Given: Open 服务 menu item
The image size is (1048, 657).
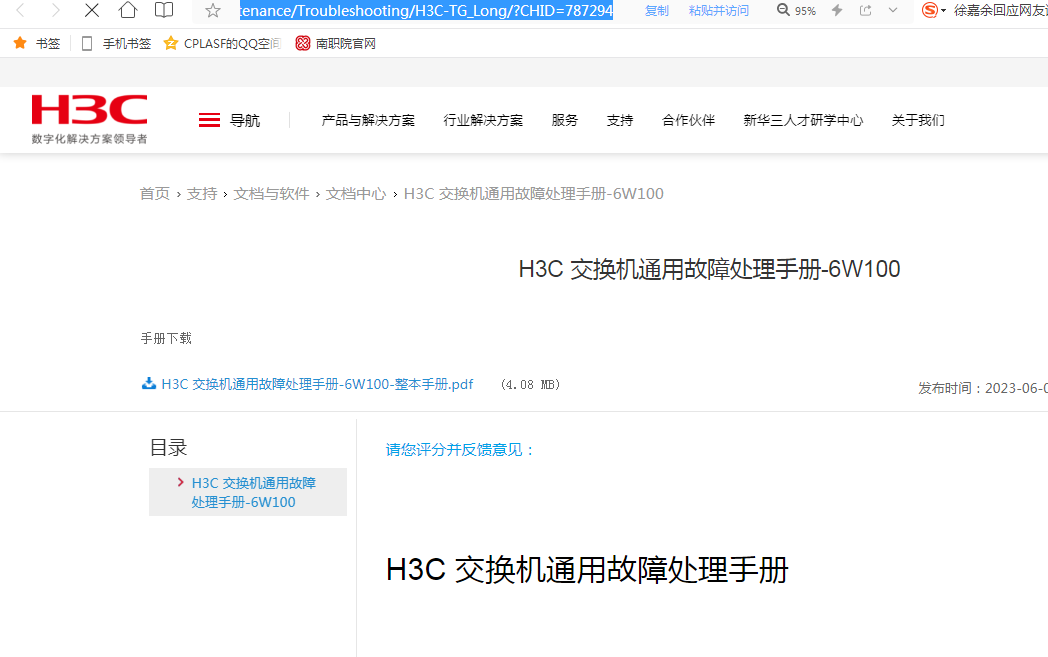Looking at the screenshot, I should 565,120.
